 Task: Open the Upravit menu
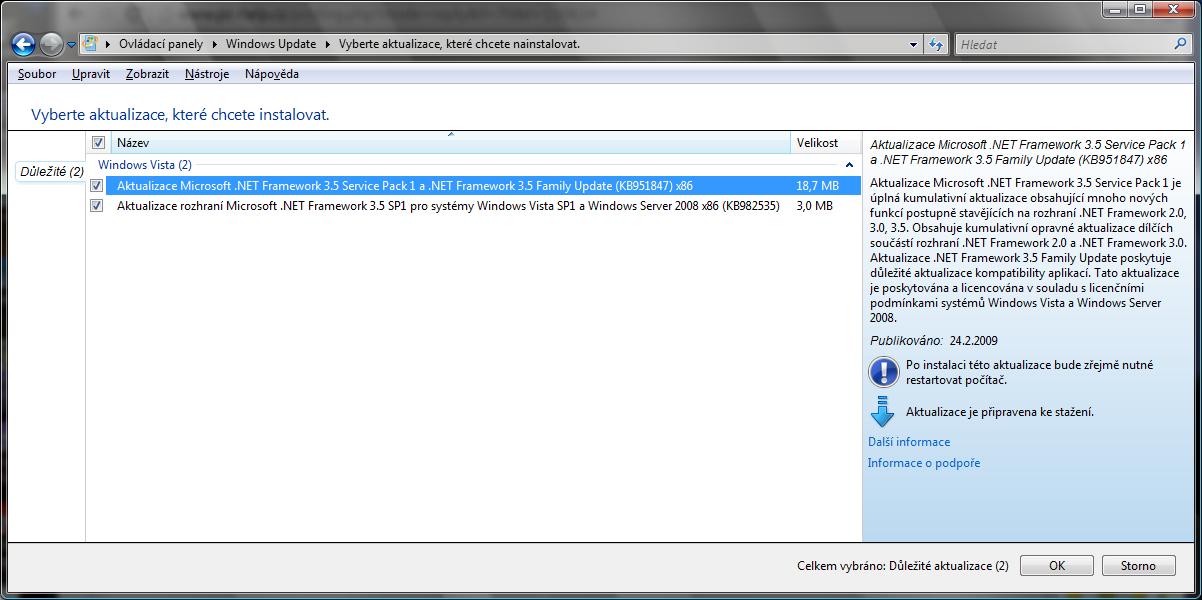[91, 74]
